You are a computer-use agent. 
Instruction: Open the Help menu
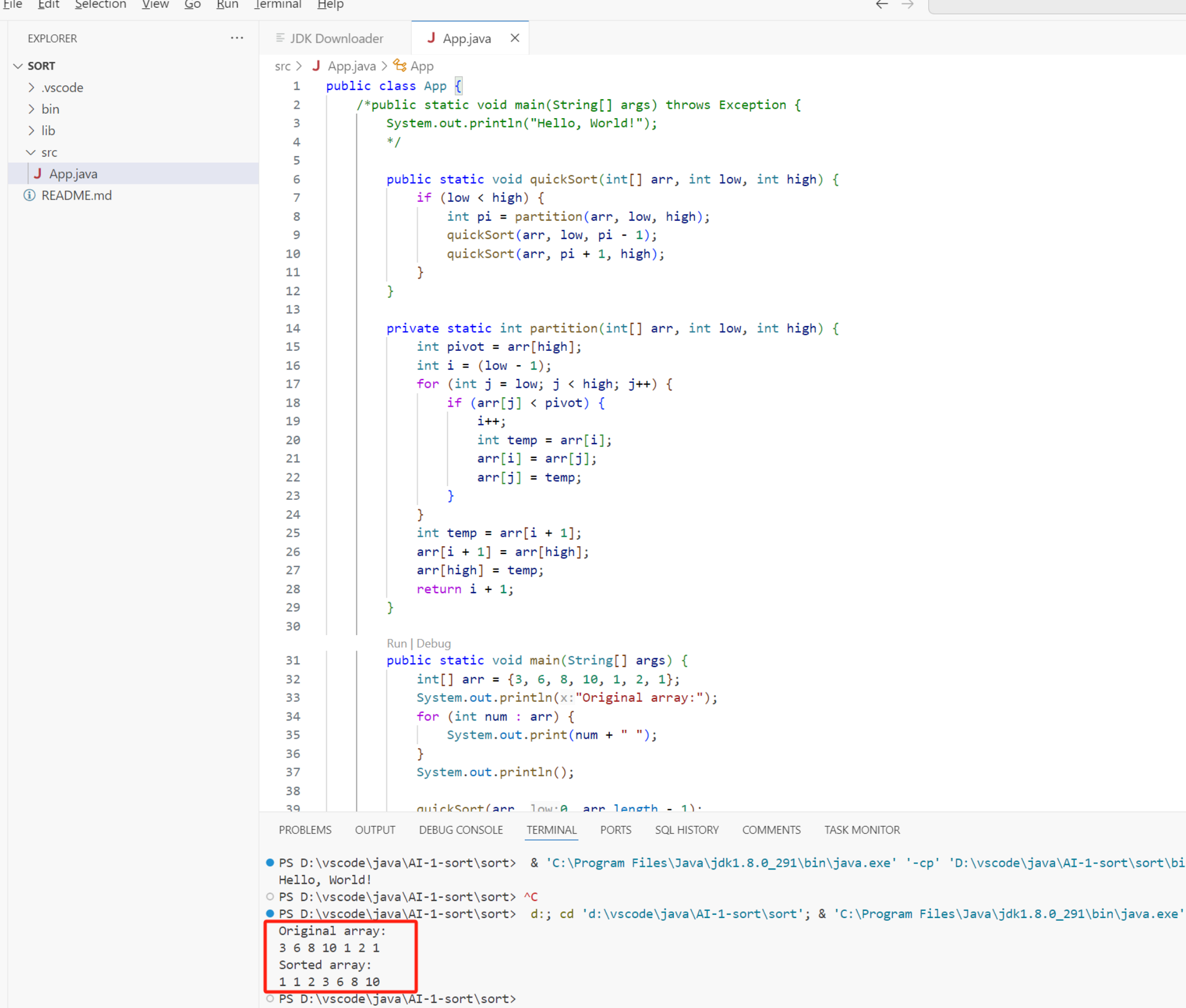331,4
